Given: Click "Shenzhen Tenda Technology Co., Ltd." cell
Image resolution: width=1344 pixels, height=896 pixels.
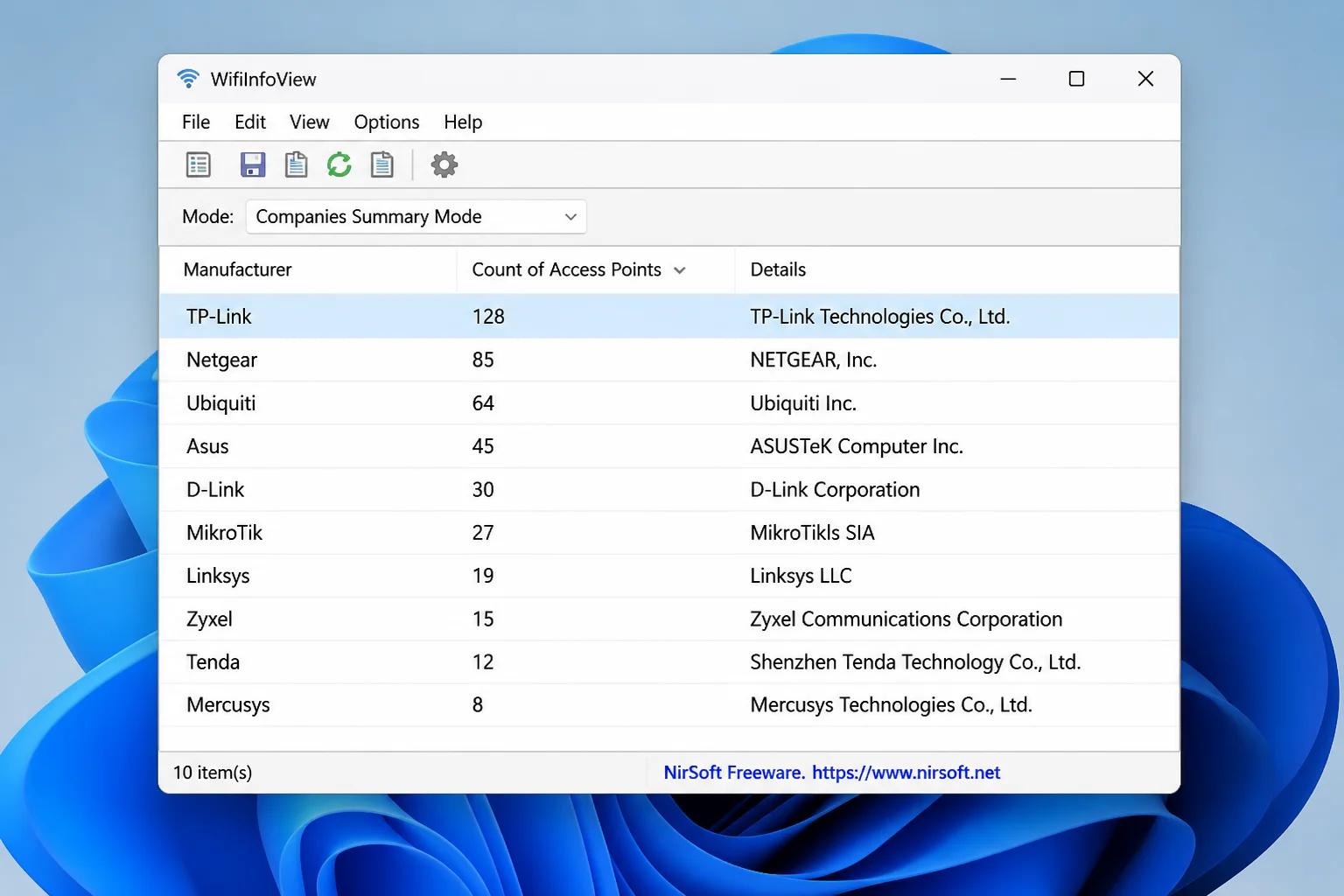Looking at the screenshot, I should 915,662.
